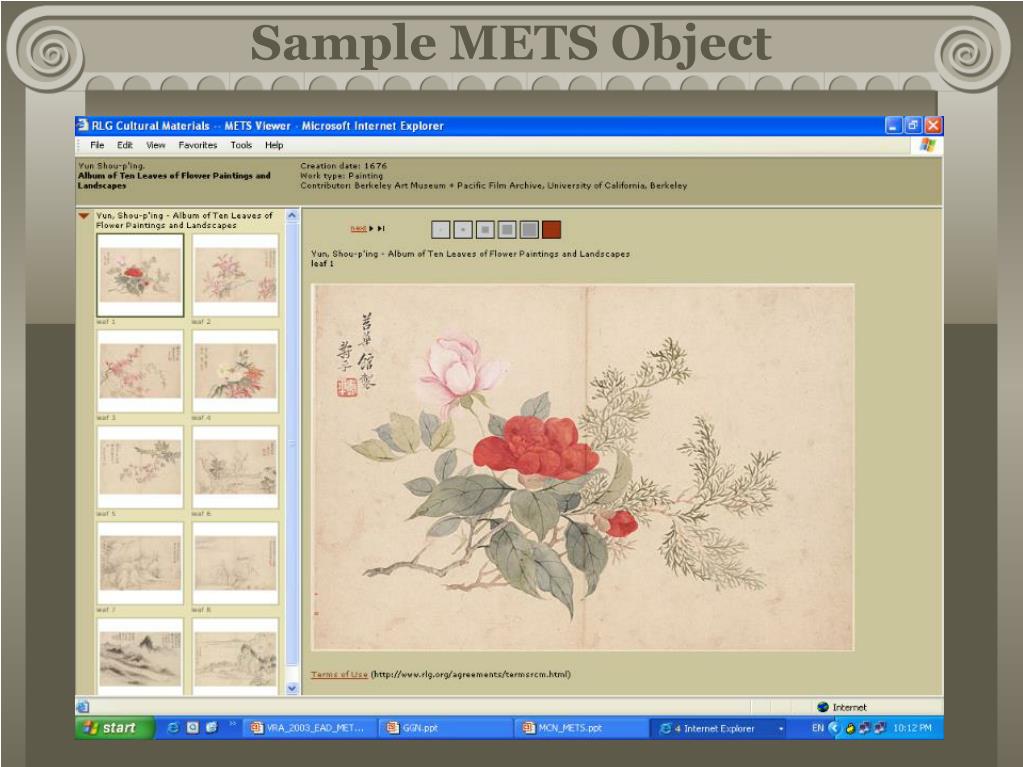Click the album title tree item text
The width and height of the screenshot is (1023, 767).
pos(185,220)
